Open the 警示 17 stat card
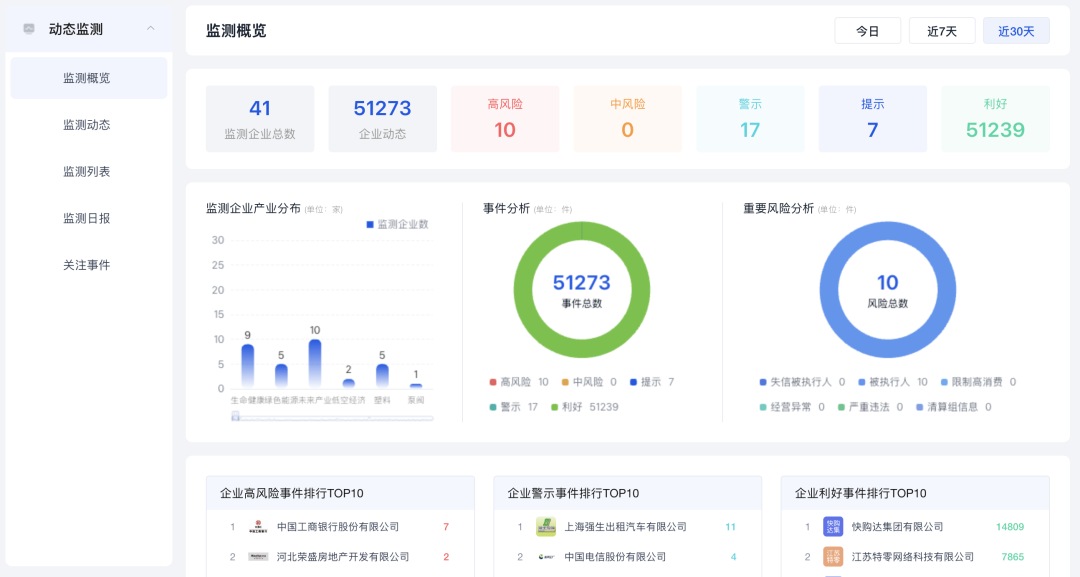The height and width of the screenshot is (577, 1080). point(750,118)
